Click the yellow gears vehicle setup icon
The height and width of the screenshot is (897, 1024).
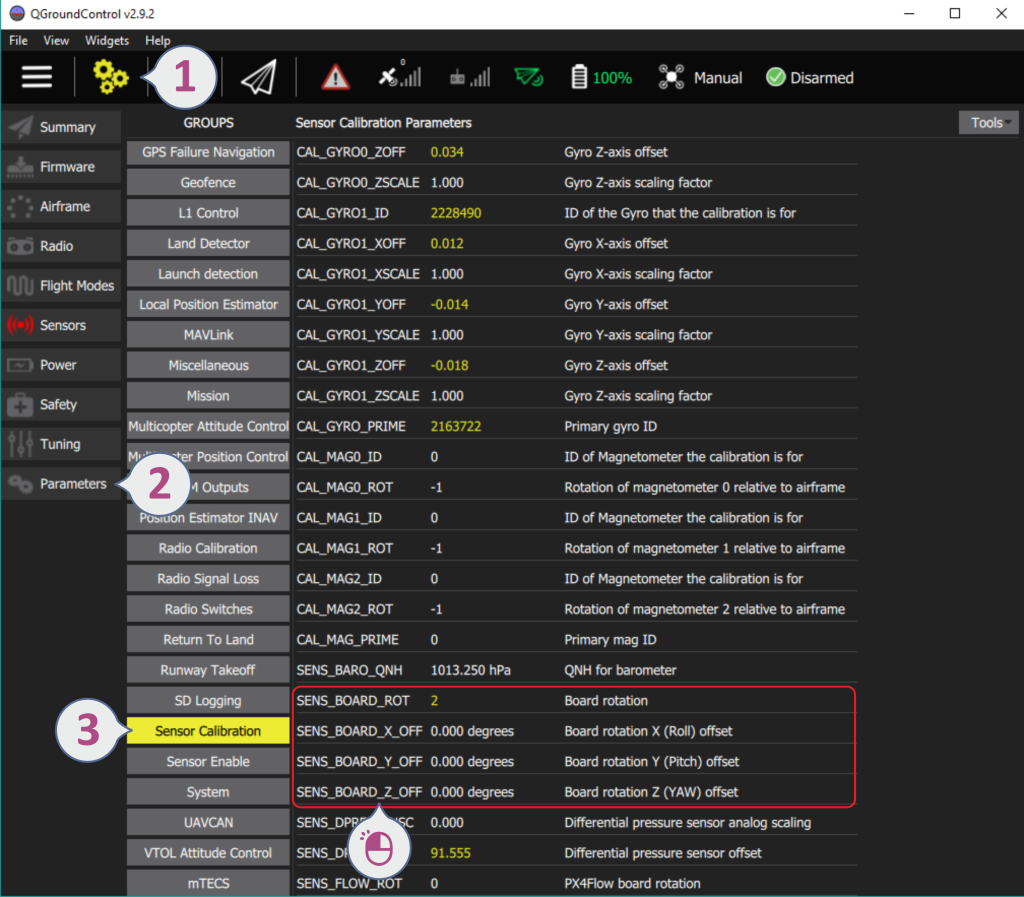(x=111, y=77)
